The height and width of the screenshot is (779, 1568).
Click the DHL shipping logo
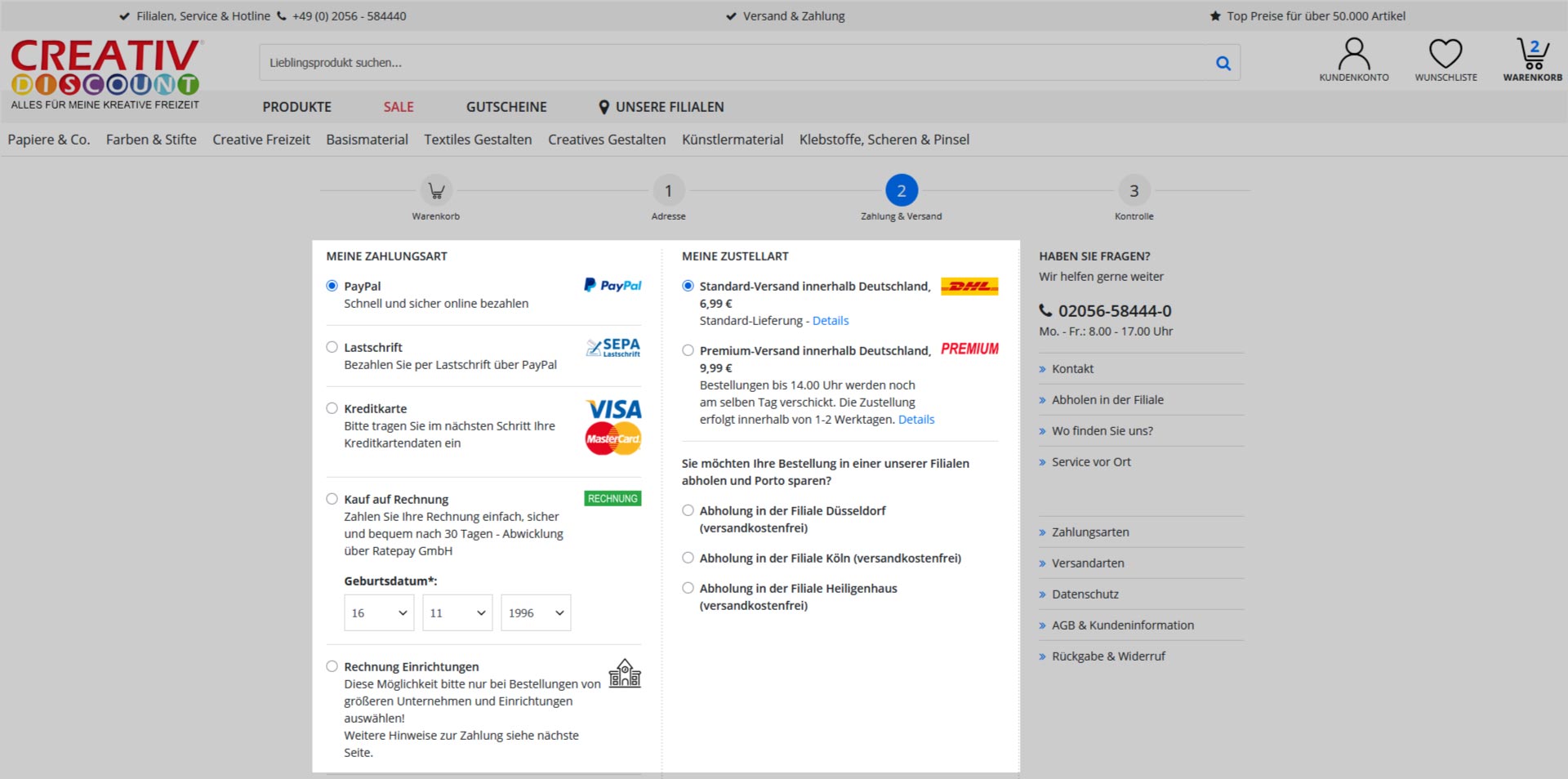pos(969,287)
